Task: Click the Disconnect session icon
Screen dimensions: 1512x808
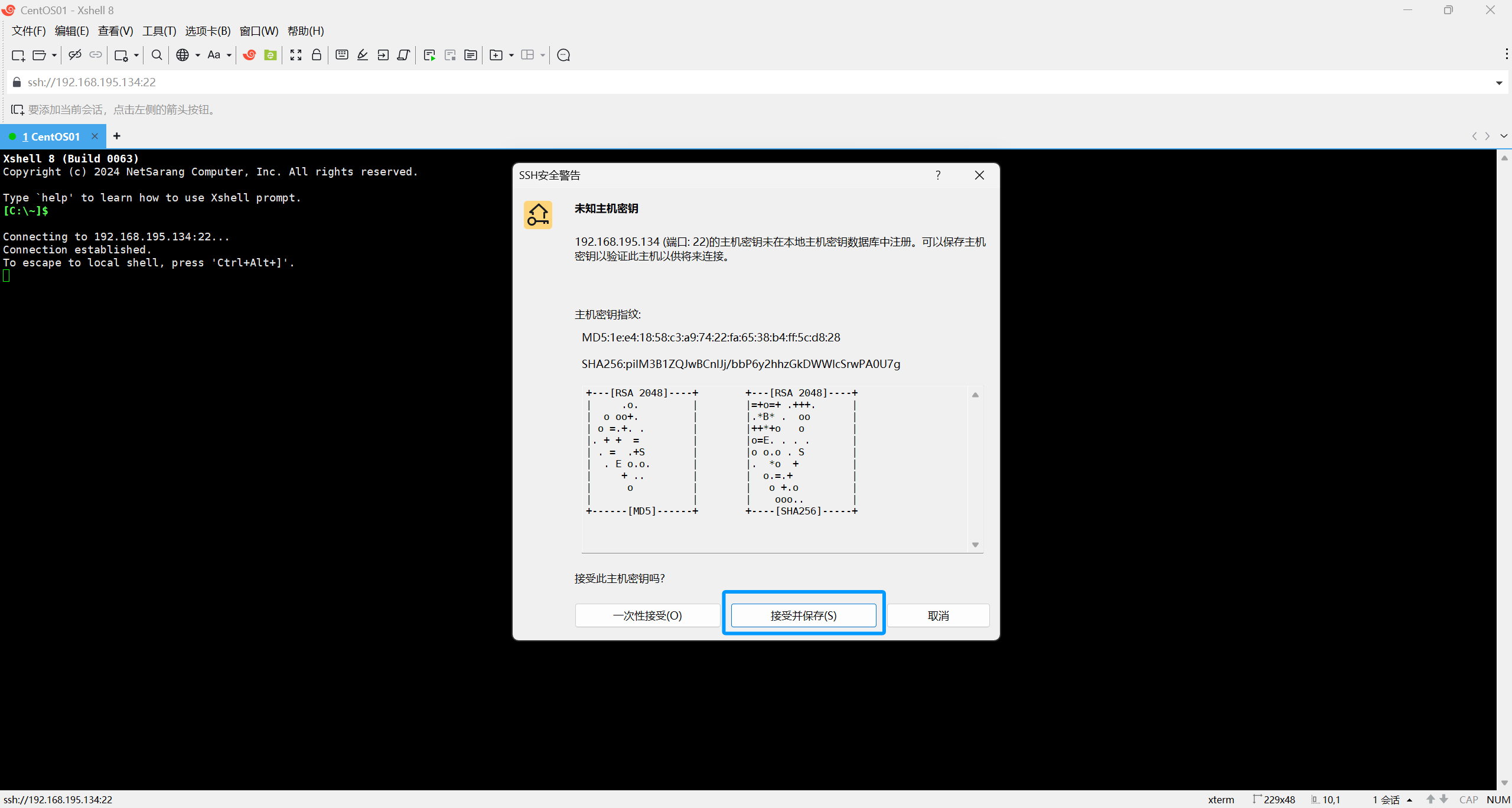Action: (x=74, y=55)
